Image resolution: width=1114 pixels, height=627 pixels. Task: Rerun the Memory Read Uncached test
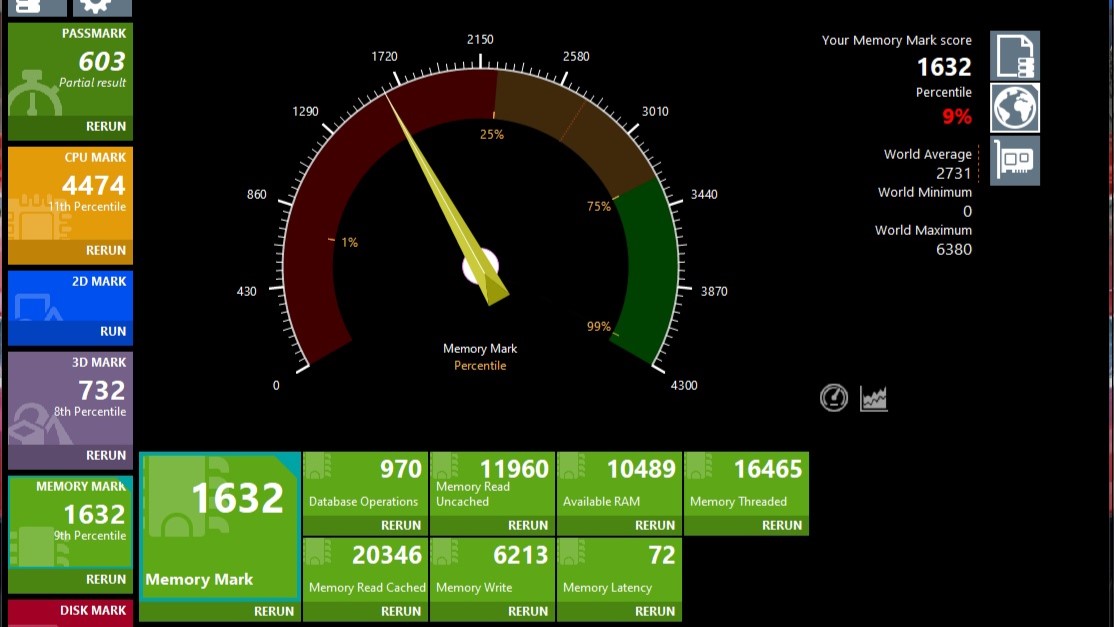click(528, 525)
